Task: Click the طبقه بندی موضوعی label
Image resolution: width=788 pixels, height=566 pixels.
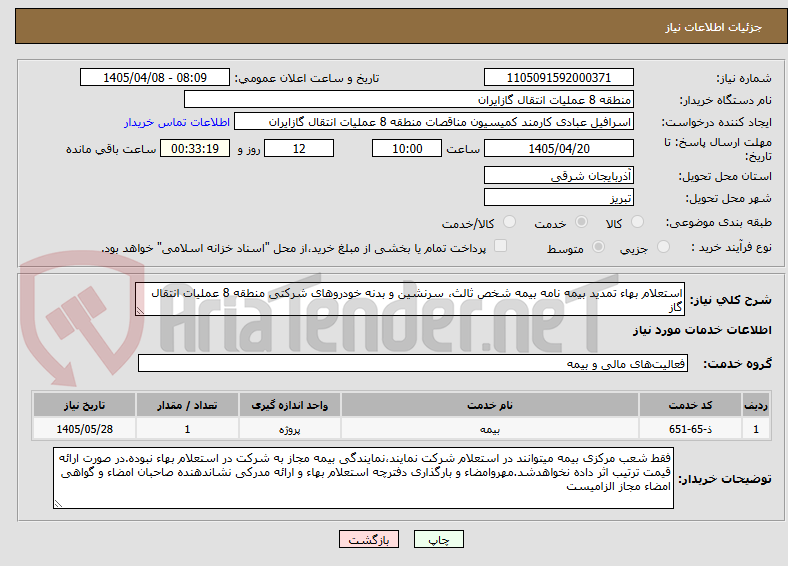Action: [x=719, y=222]
